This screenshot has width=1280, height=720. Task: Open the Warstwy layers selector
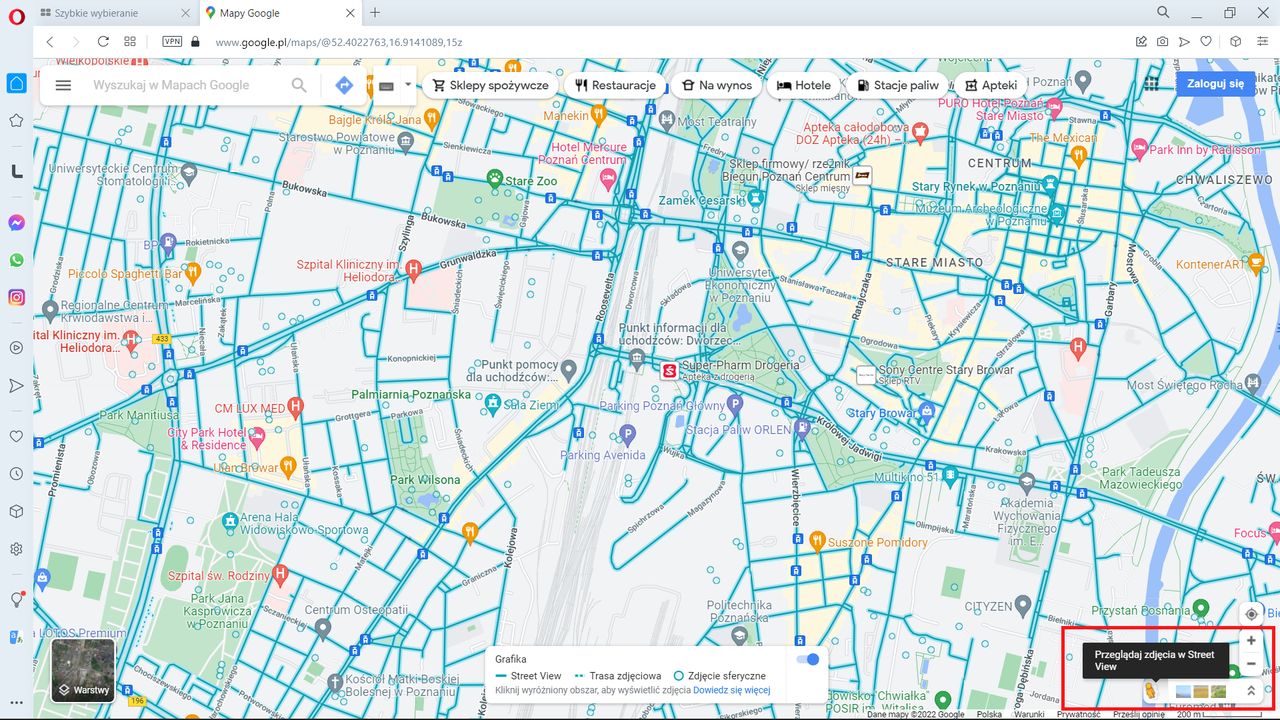click(x=83, y=671)
